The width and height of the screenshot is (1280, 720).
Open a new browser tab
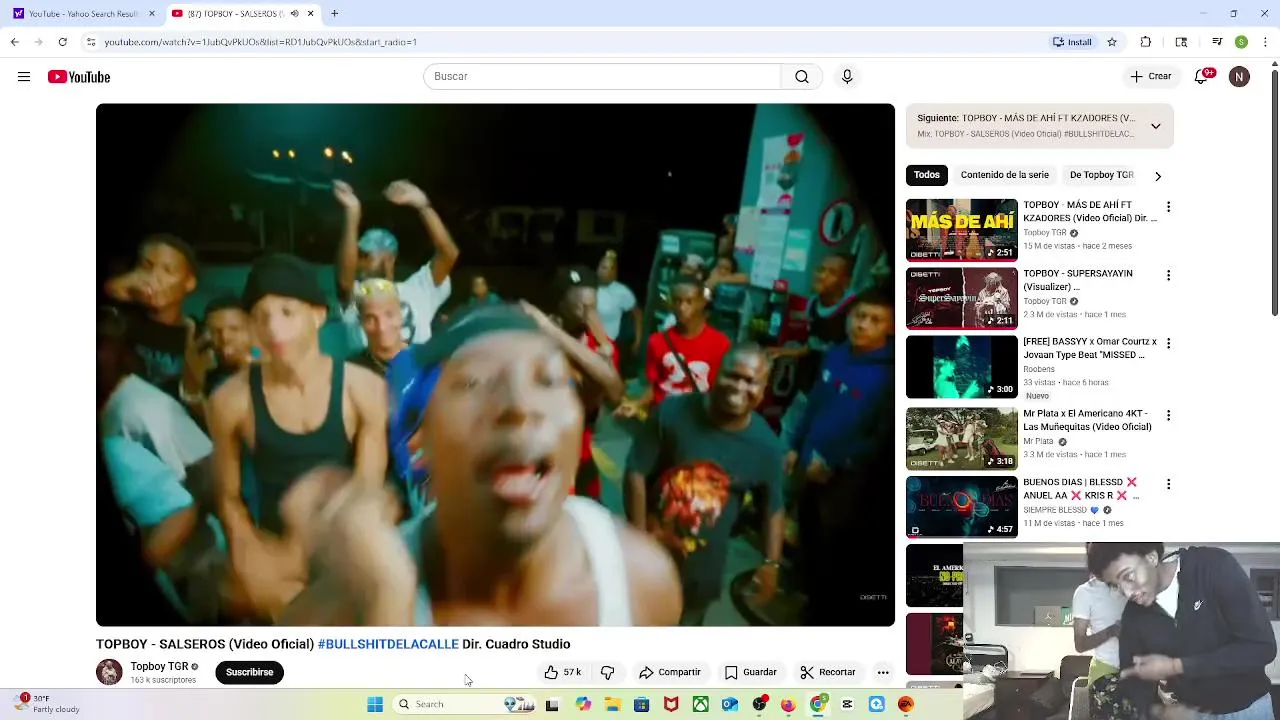coord(335,14)
